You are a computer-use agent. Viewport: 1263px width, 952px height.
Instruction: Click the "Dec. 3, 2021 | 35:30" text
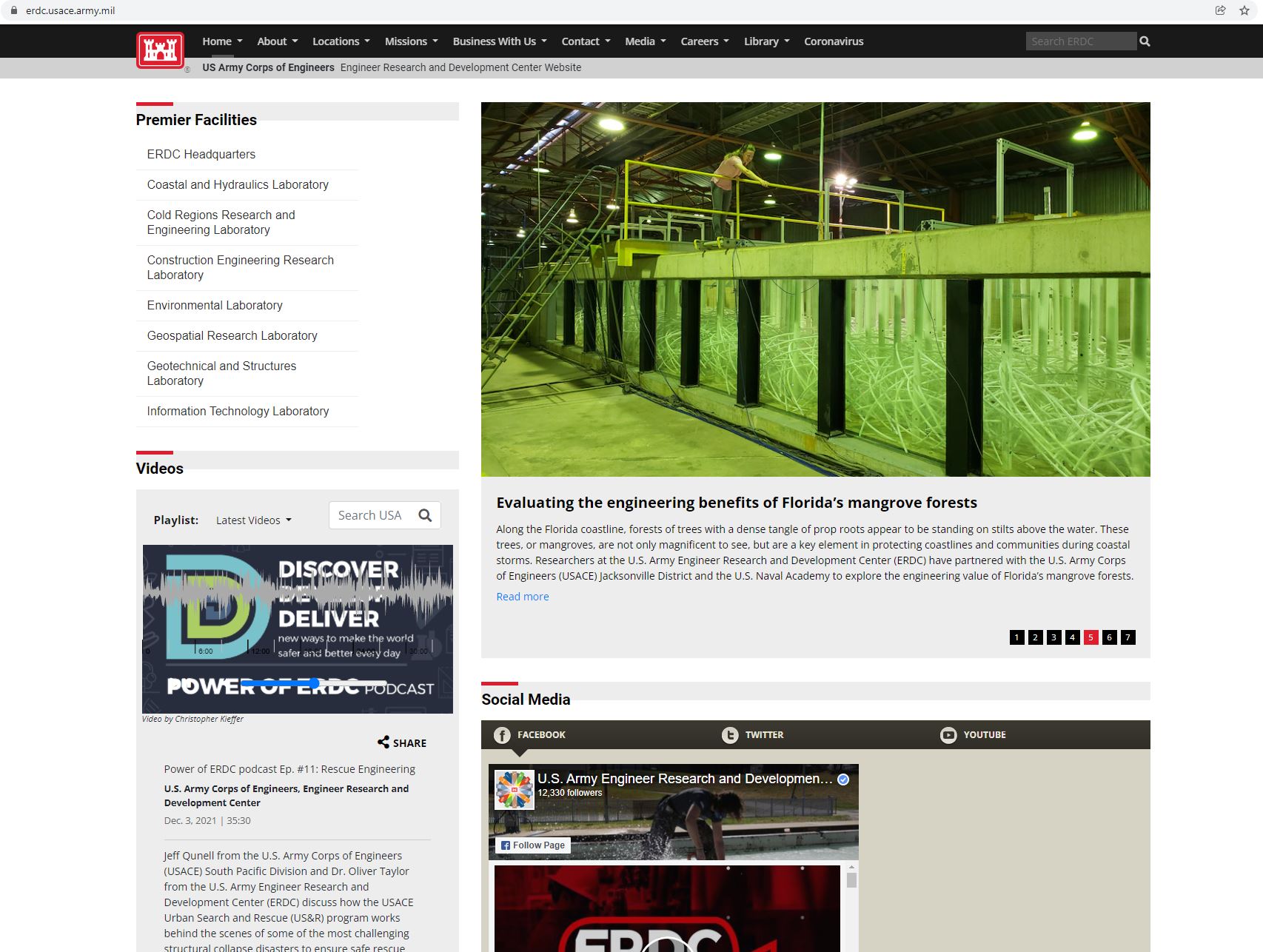207,820
